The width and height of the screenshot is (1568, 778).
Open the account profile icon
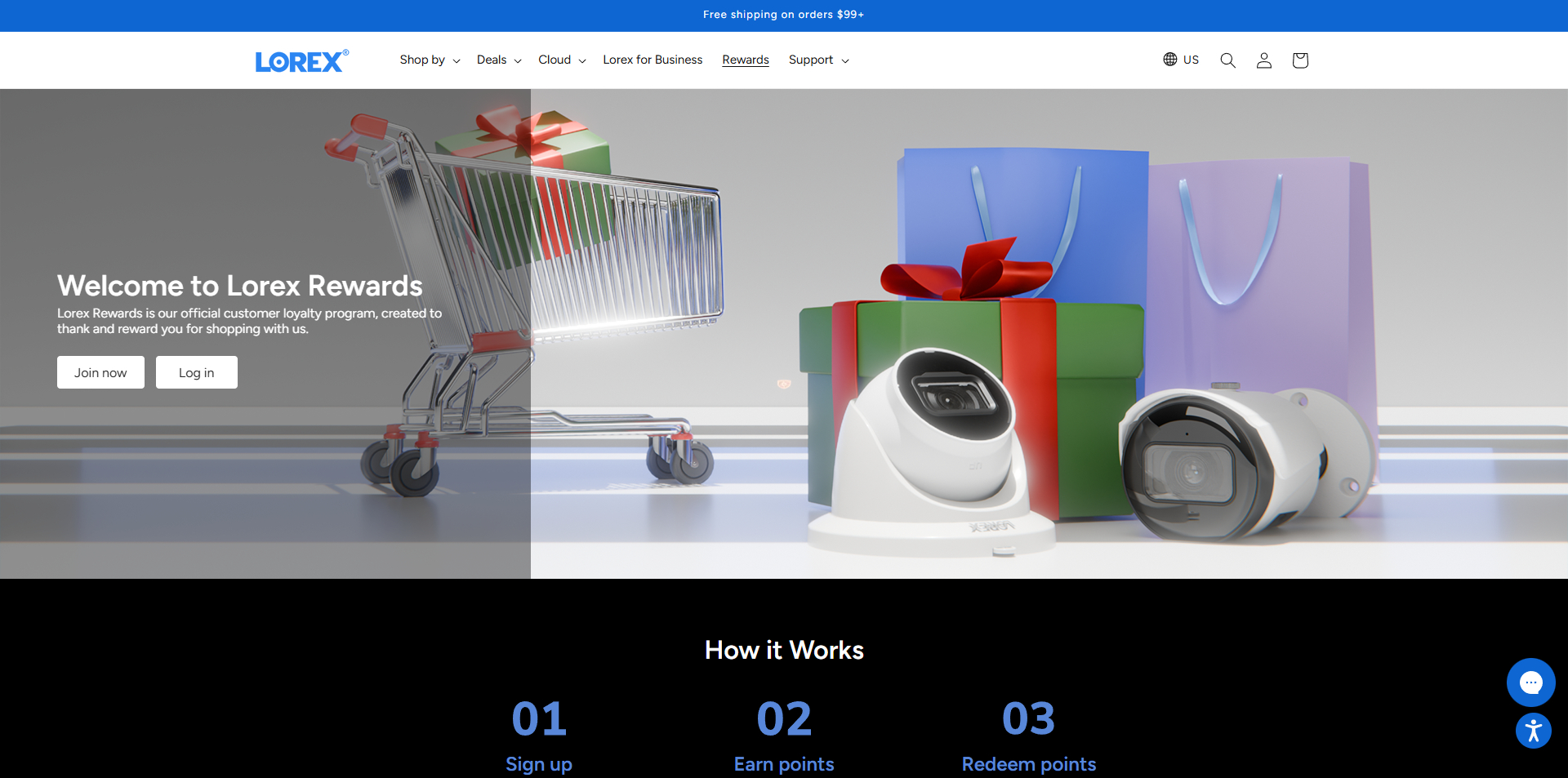[1263, 60]
